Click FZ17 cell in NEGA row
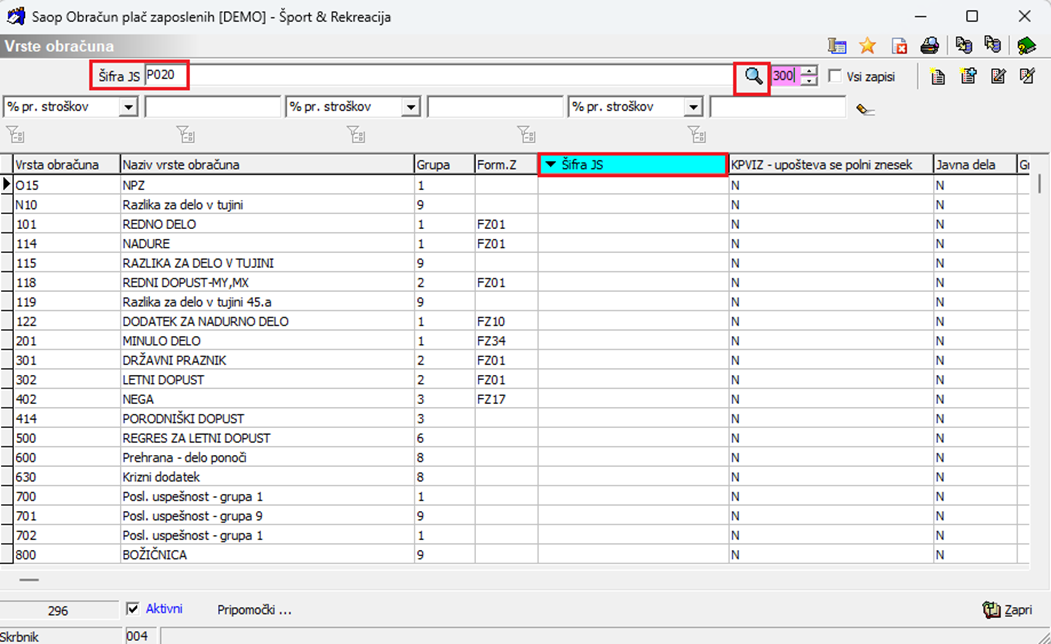This screenshot has height=644, width=1051. tap(506, 399)
